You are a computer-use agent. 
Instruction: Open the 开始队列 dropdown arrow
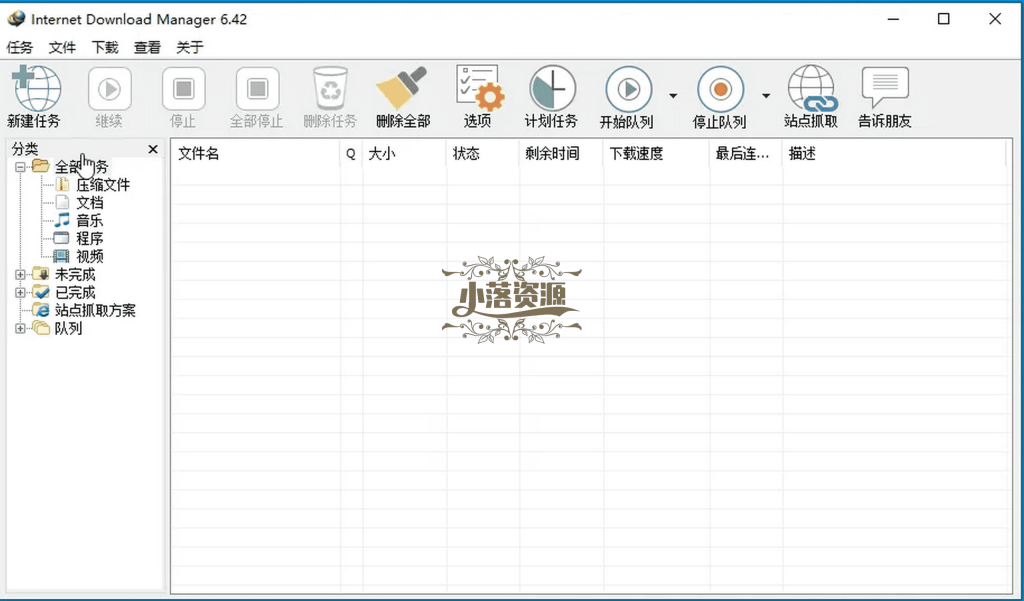(673, 96)
